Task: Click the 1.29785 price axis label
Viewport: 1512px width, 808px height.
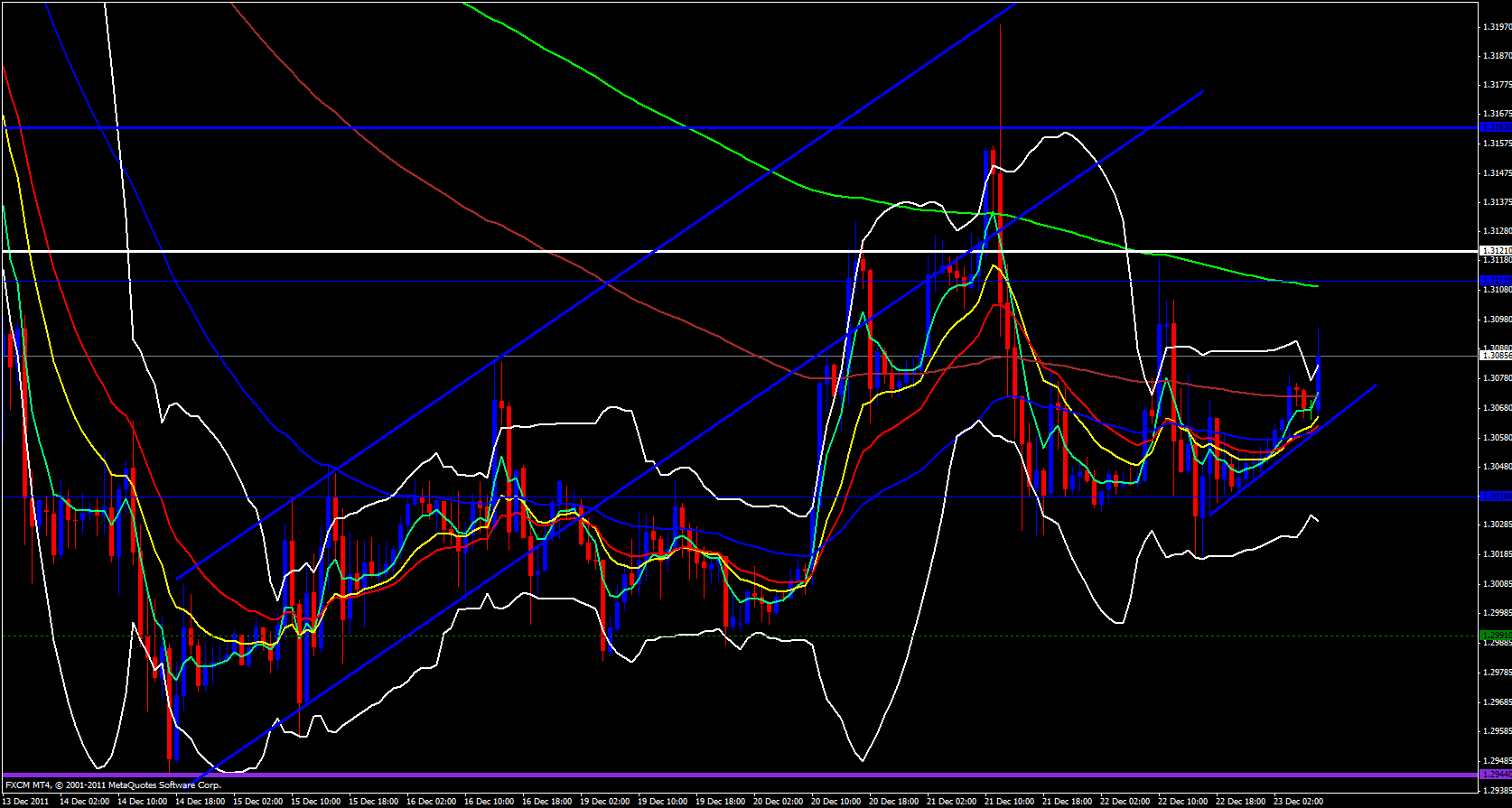Action: pyautogui.click(x=1498, y=672)
